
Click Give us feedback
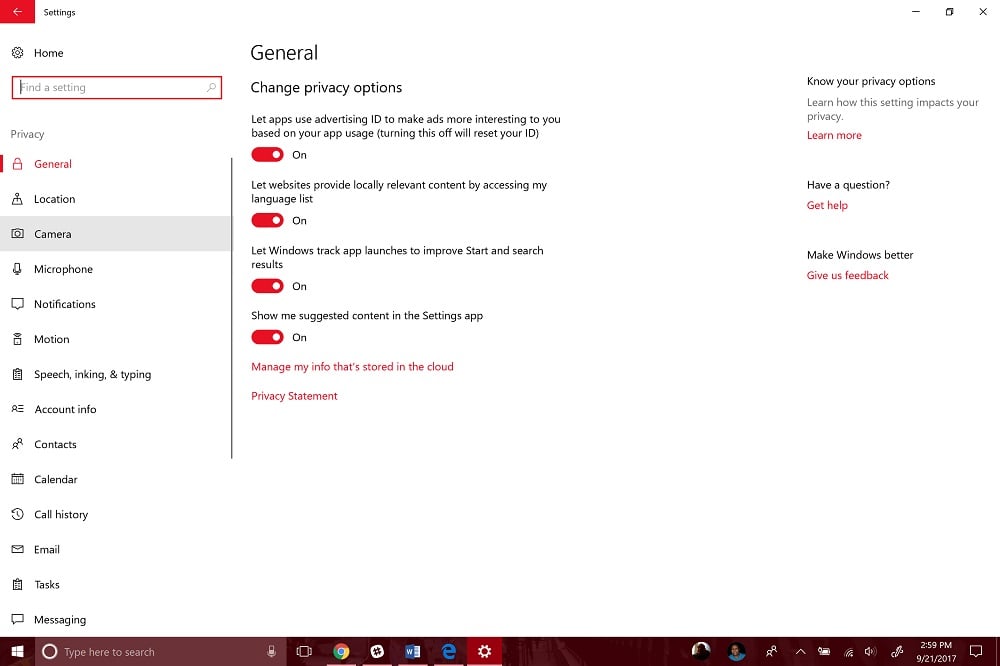(x=847, y=275)
